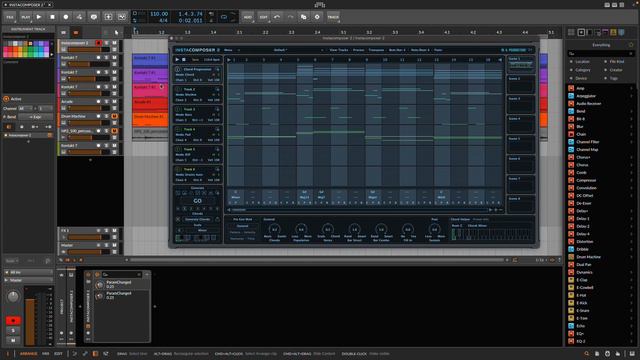The image size is (640, 360).
Task: Arm global Record in transport bar
Action: pyautogui.click(x=66, y=17)
